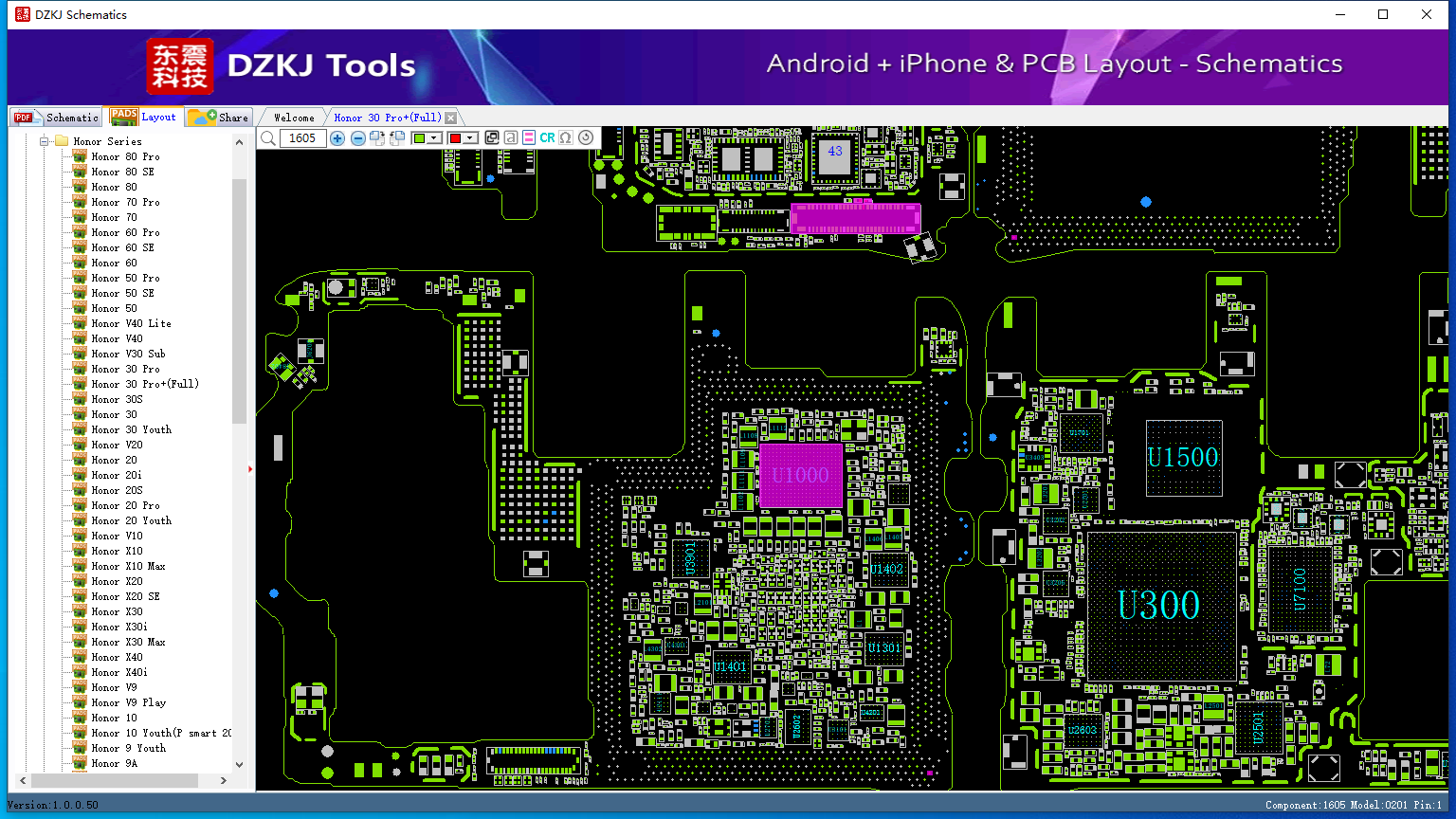
Task: Open Honor 80 SE in the tree
Action: pyautogui.click(x=122, y=172)
